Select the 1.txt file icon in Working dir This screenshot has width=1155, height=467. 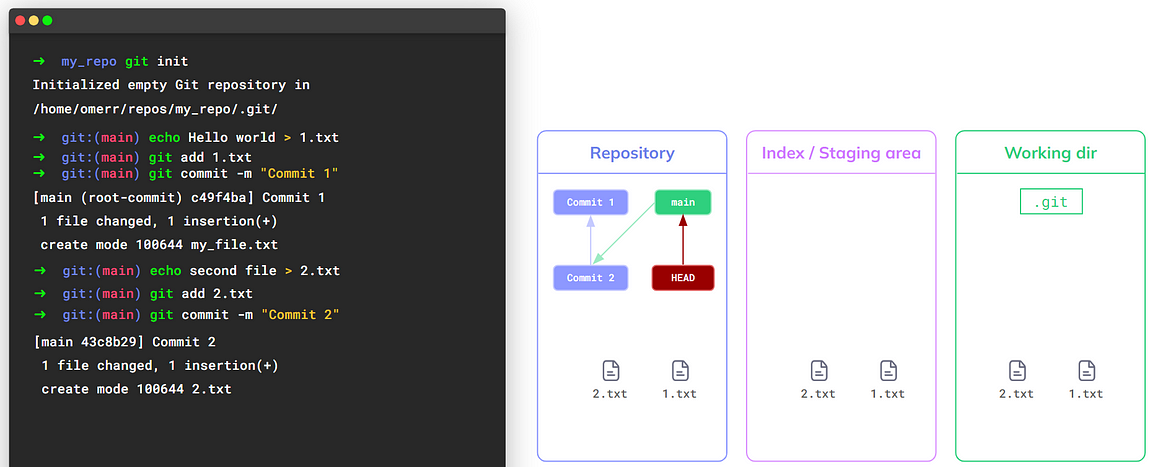[1086, 370]
